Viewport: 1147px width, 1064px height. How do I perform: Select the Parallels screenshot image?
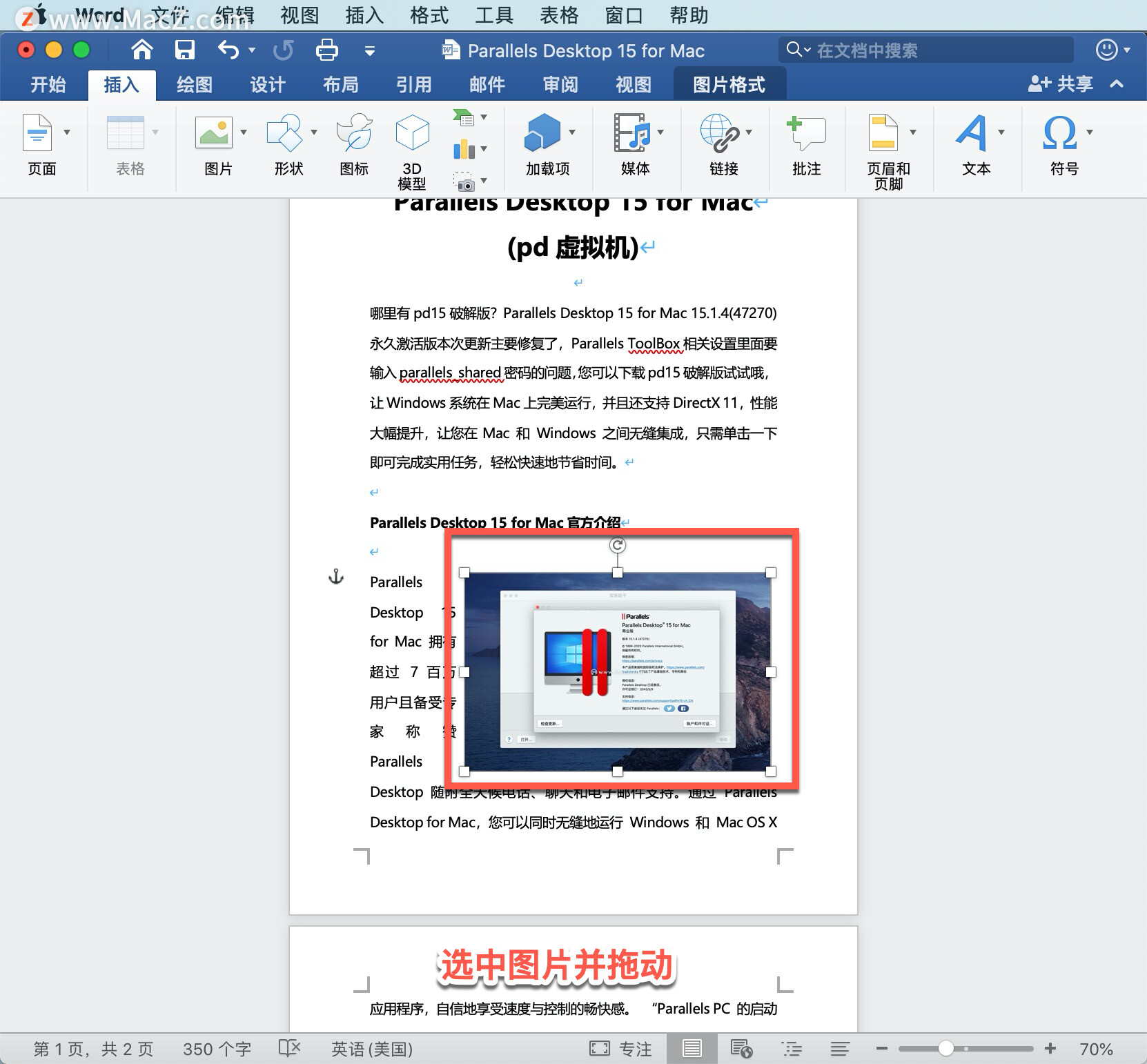[x=618, y=672]
